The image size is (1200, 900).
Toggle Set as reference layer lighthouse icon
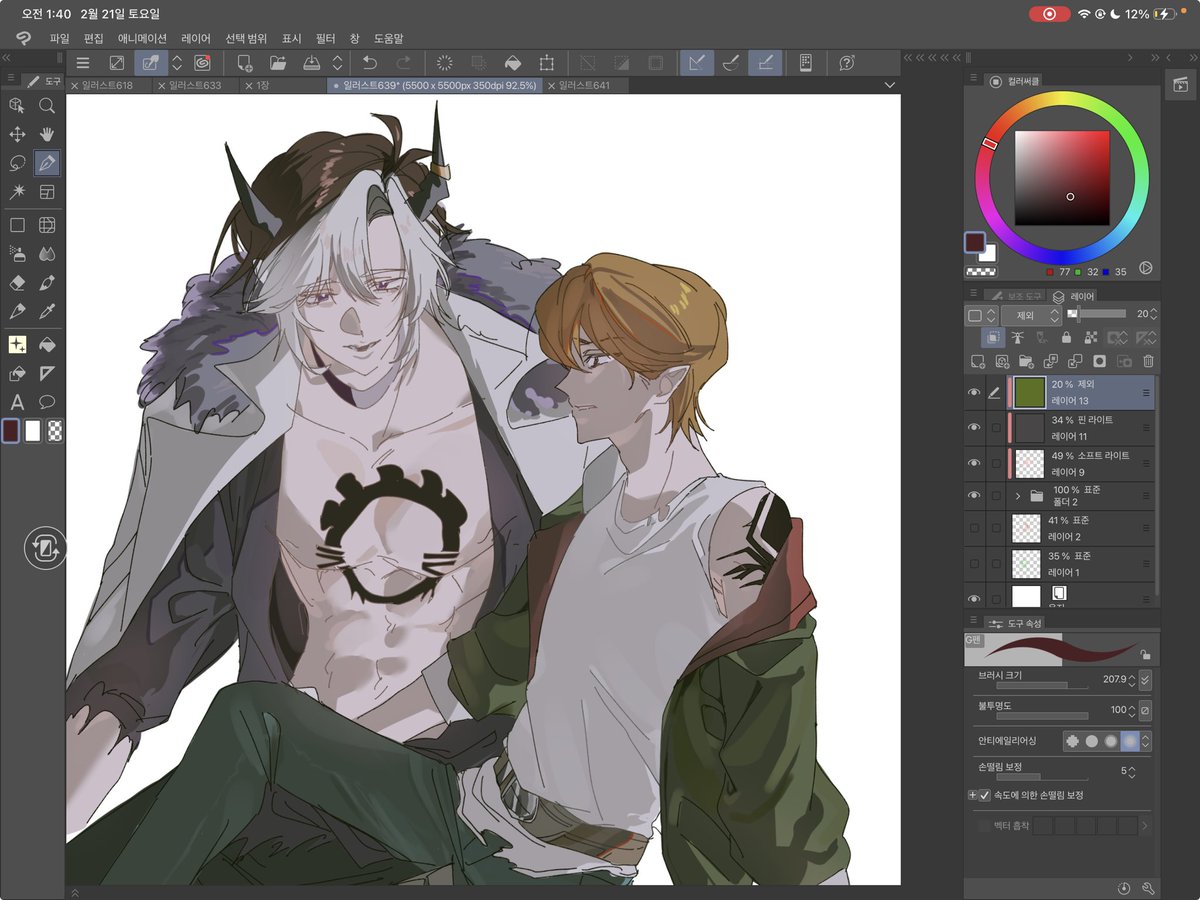click(1018, 338)
